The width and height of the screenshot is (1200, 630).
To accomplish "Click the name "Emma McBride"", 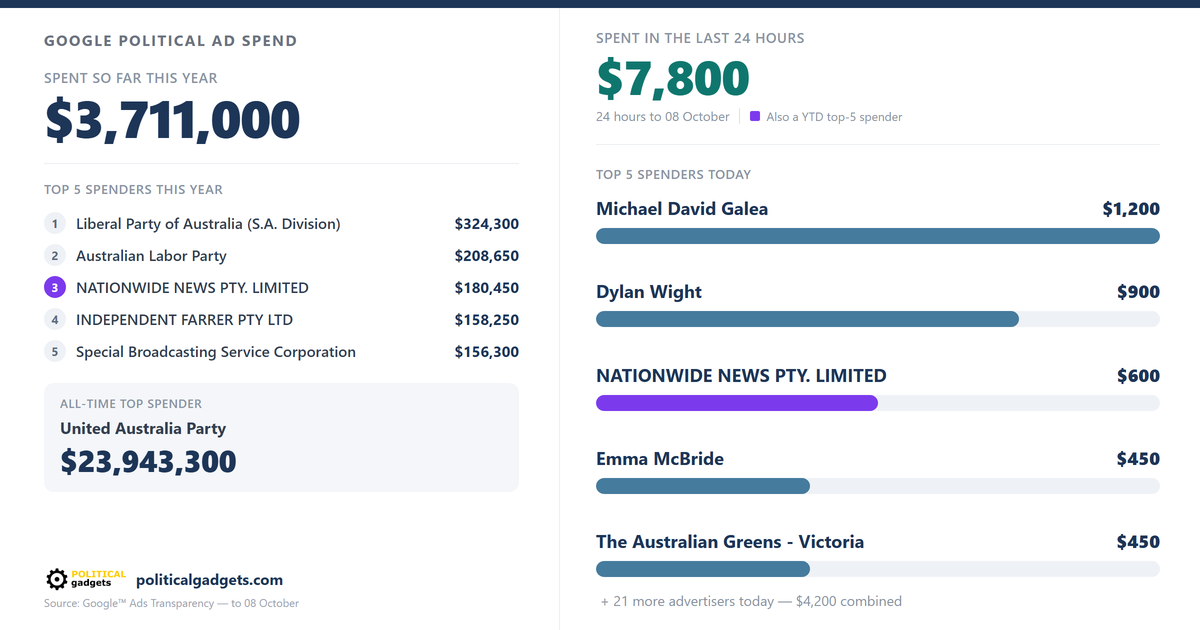I will (x=660, y=459).
